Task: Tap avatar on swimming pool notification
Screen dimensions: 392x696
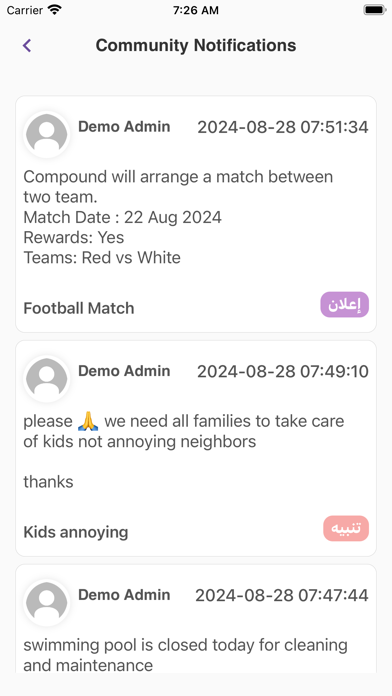Action: pyautogui.click(x=47, y=603)
